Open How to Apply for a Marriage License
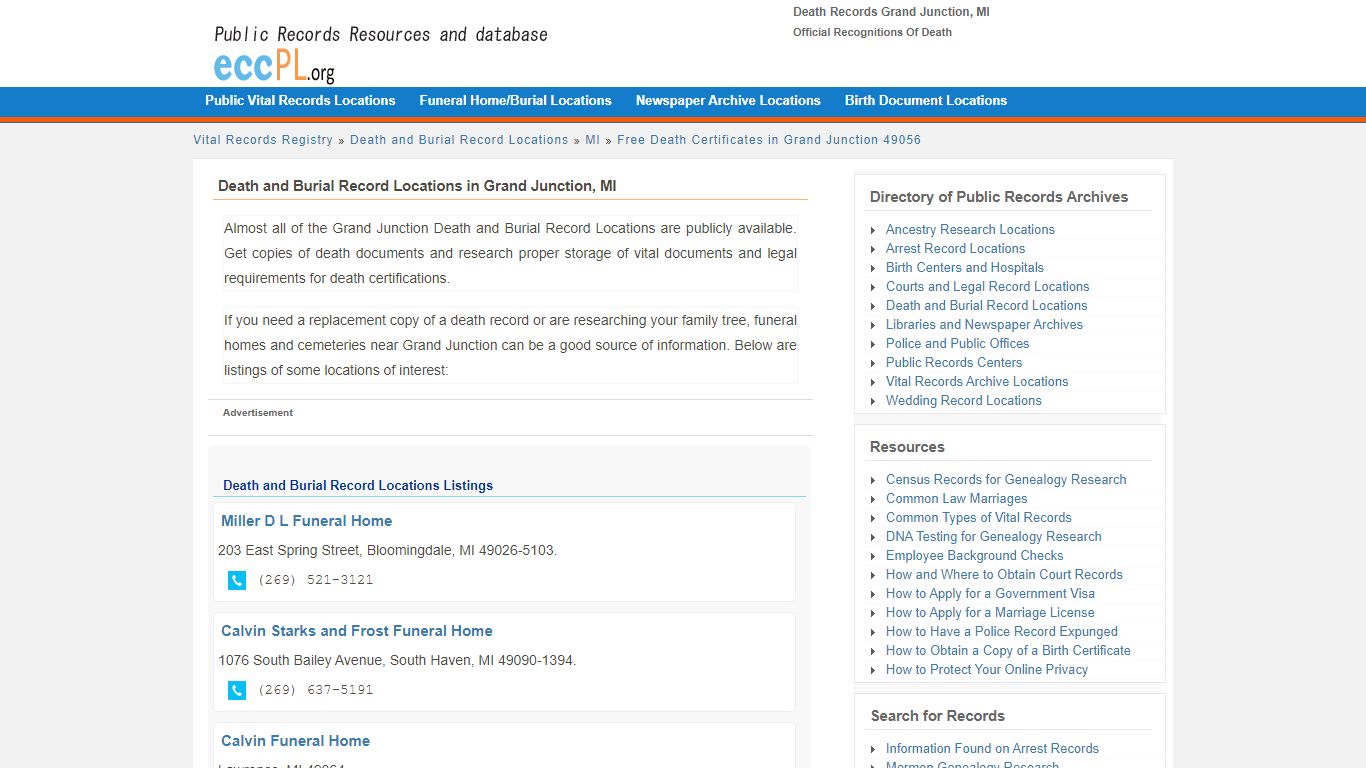 (990, 612)
